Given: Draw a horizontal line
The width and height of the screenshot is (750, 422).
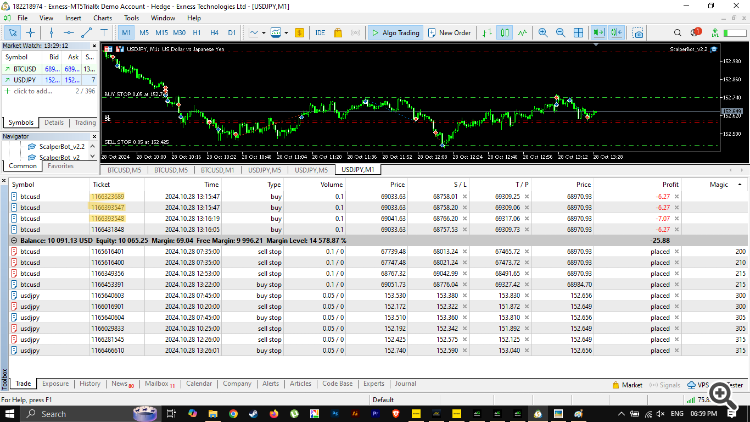Looking at the screenshot, I should [x=69, y=33].
